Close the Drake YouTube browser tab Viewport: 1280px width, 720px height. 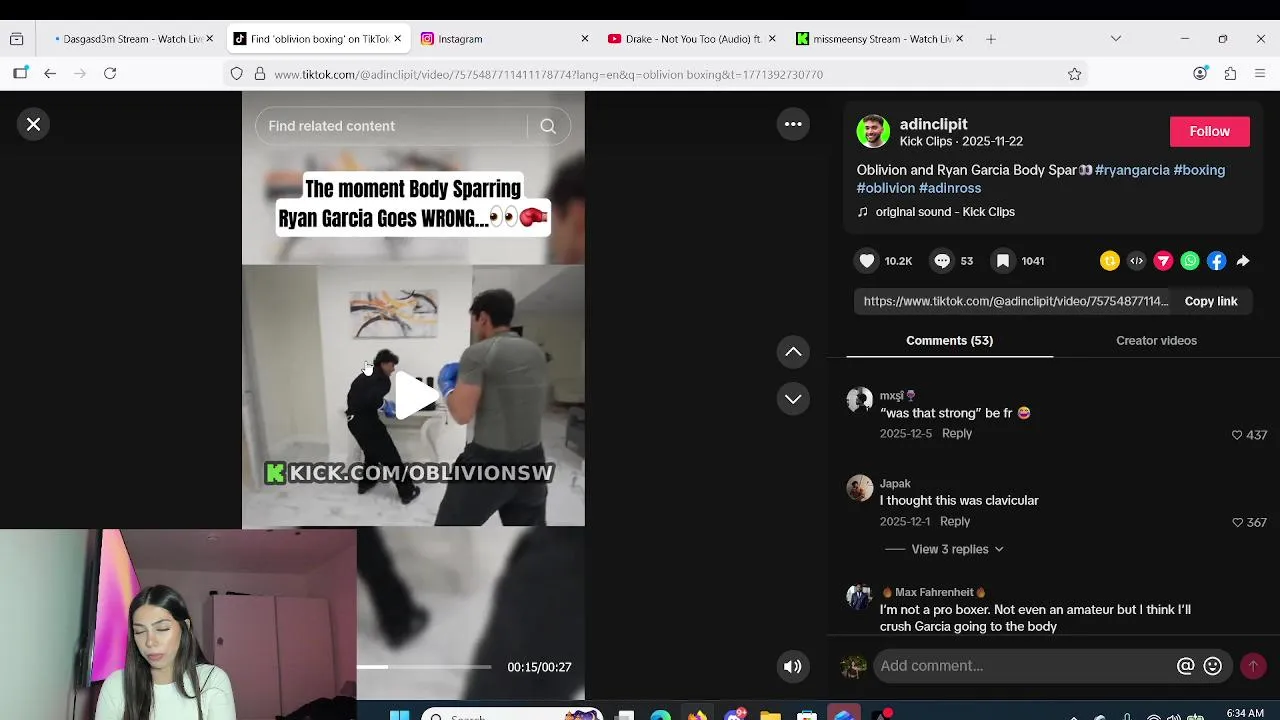pyautogui.click(x=772, y=39)
